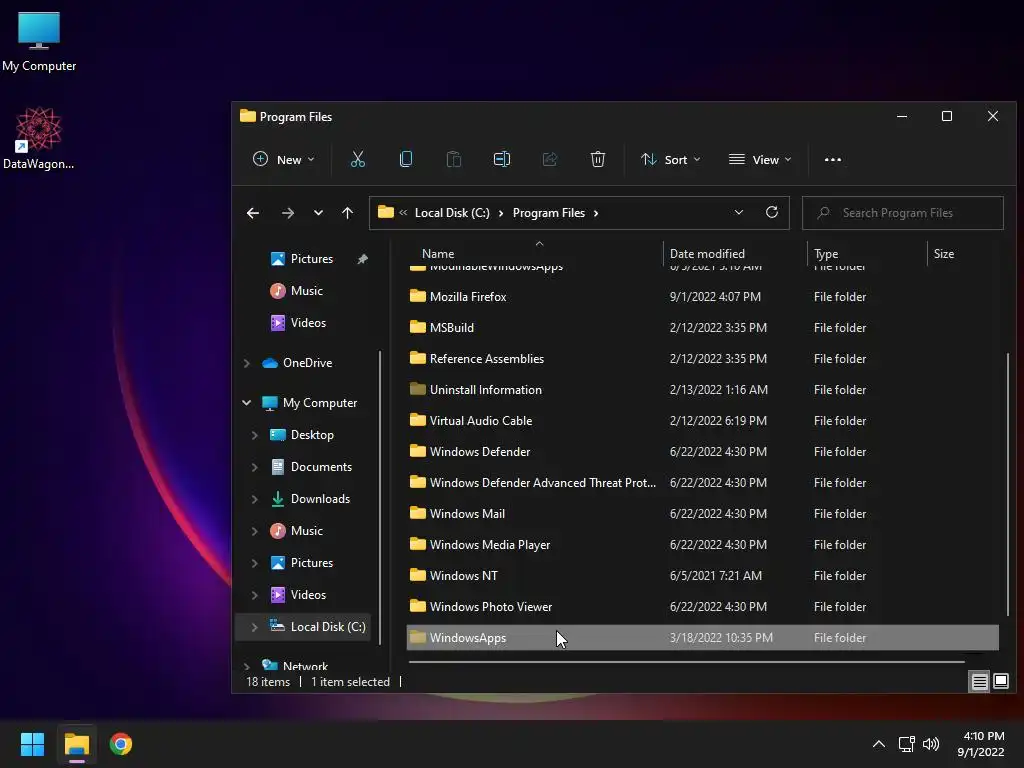Select the WindowsApps folder row
This screenshot has height=768, width=1024.
(703, 638)
